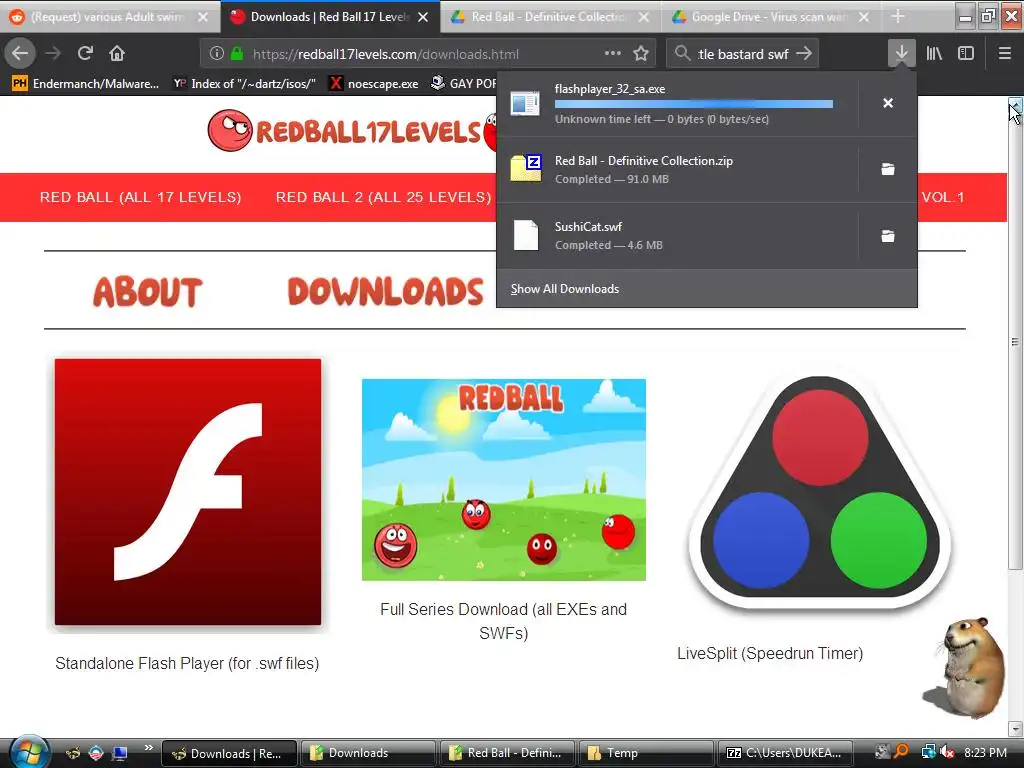The width and height of the screenshot is (1024, 768).
Task: Click the page's vertical scrollbar
Action: (x=1015, y=342)
